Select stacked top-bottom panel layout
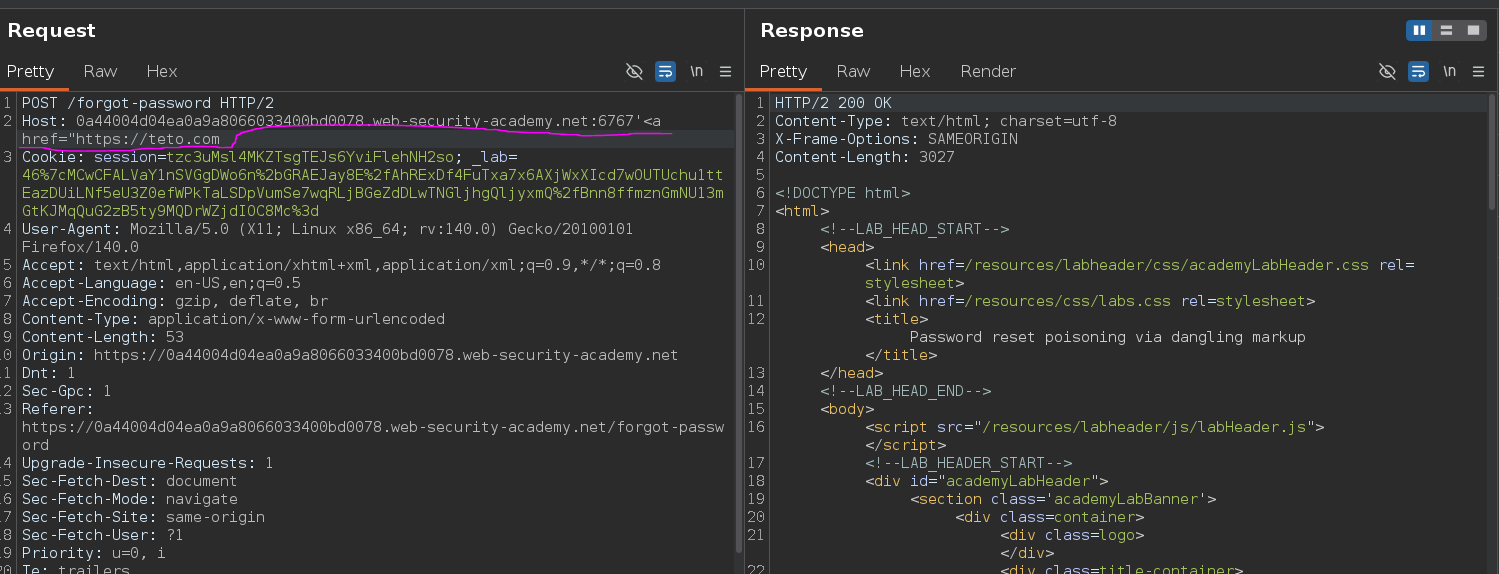Screen dimensions: 1499x574 point(1446,31)
